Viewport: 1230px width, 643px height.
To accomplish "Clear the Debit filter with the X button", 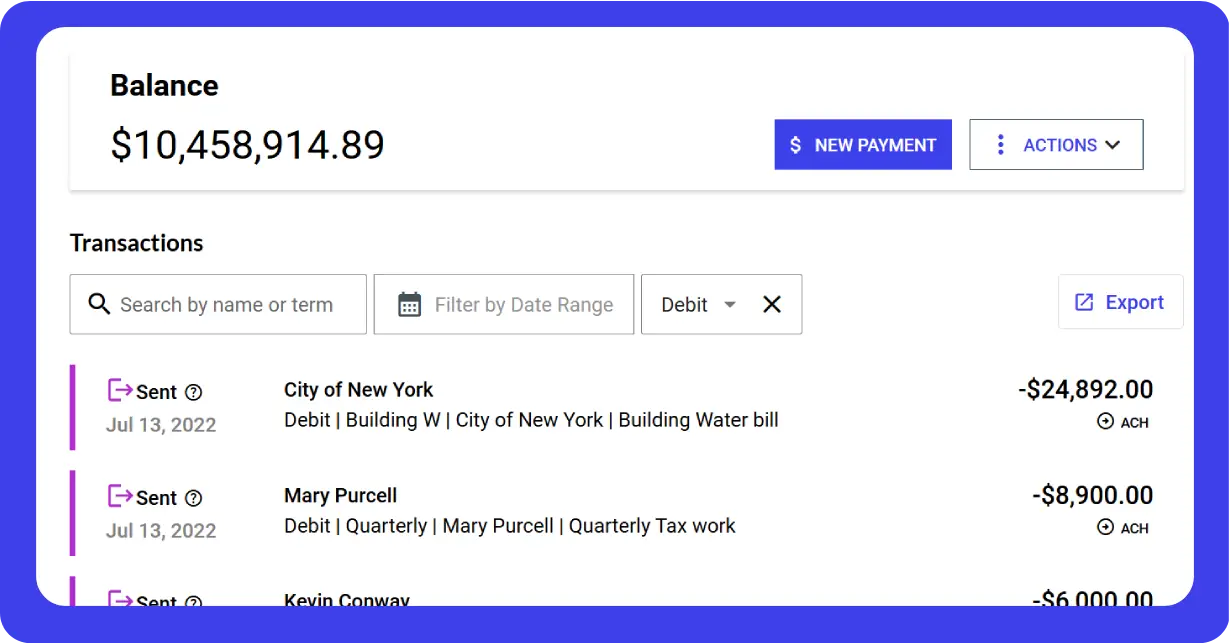I will (771, 304).
